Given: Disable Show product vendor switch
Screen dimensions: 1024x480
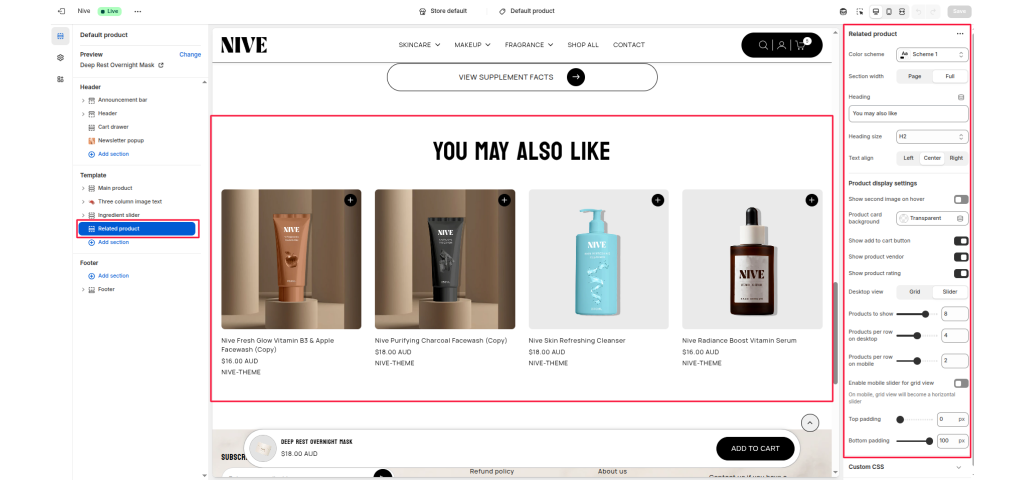Looking at the screenshot, I should tap(961, 257).
